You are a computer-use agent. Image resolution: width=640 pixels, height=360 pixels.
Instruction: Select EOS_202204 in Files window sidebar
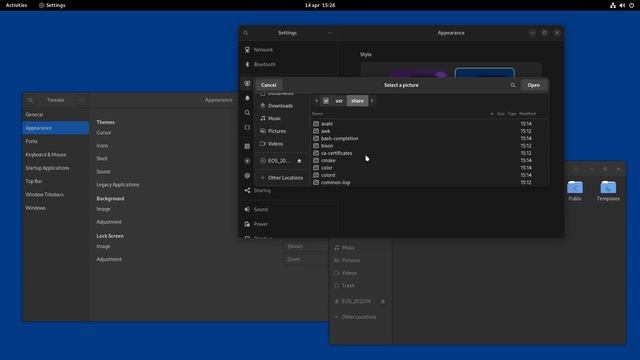point(356,301)
